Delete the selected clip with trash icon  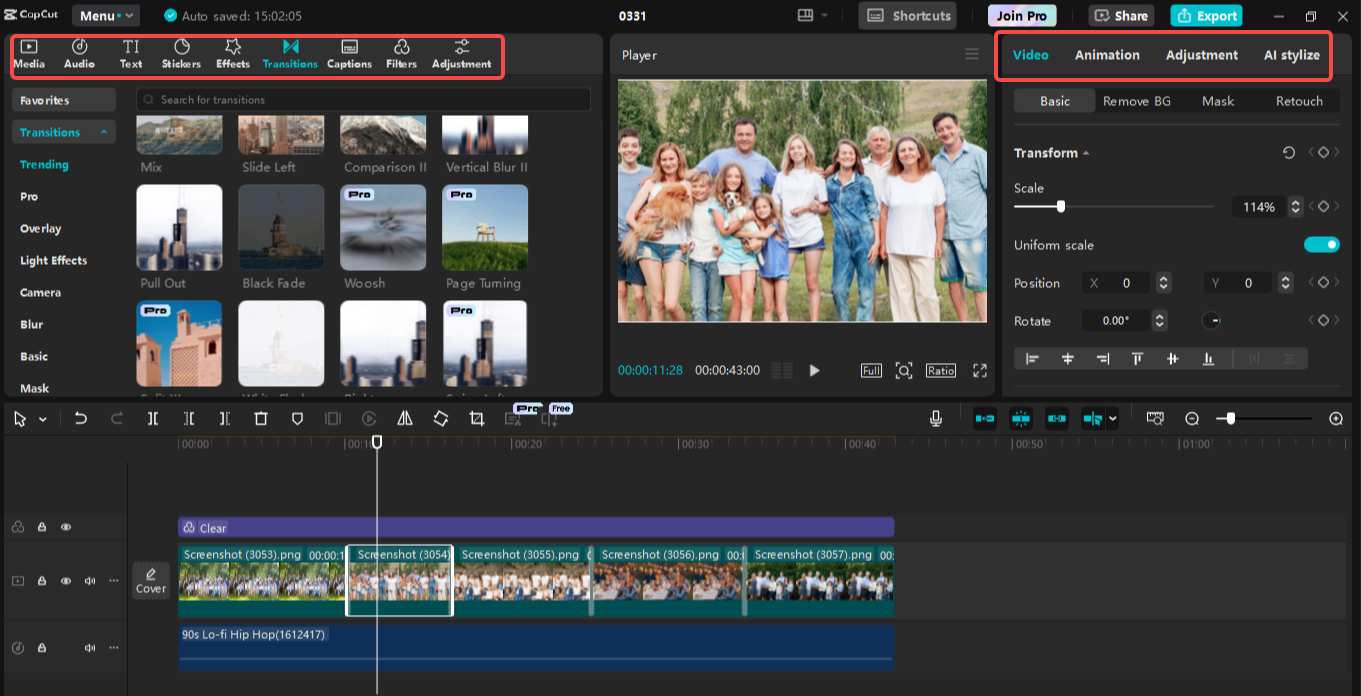[261, 419]
